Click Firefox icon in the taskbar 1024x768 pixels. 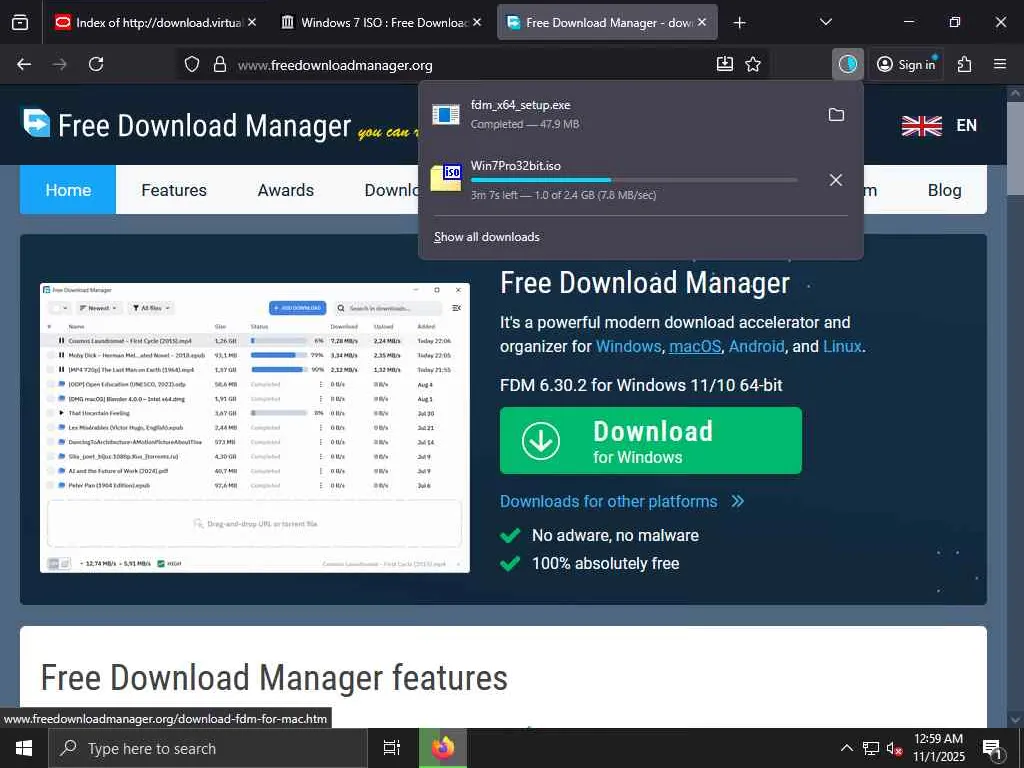[443, 748]
